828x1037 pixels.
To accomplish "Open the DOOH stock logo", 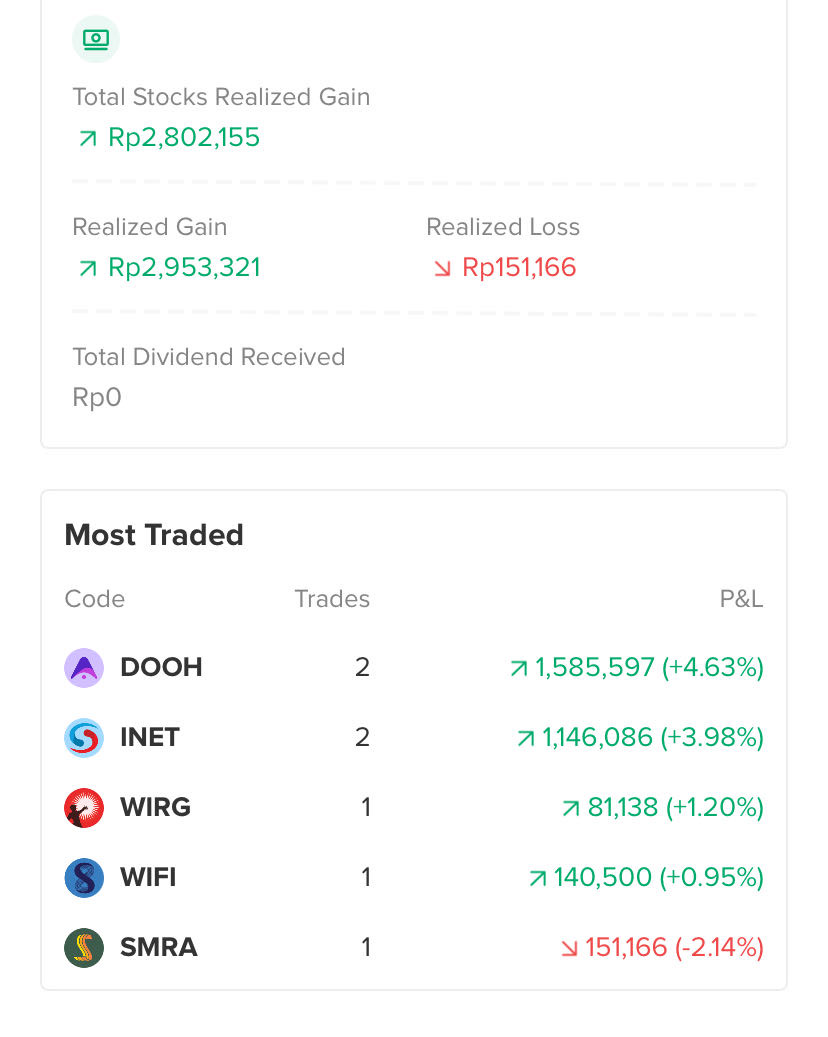I will [84, 668].
